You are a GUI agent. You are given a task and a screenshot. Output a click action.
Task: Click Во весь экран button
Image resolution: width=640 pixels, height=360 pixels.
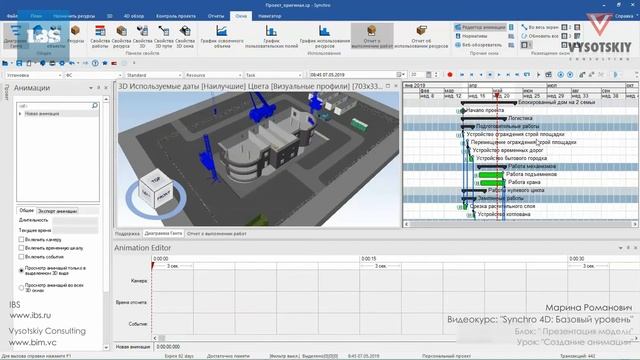click(540, 27)
